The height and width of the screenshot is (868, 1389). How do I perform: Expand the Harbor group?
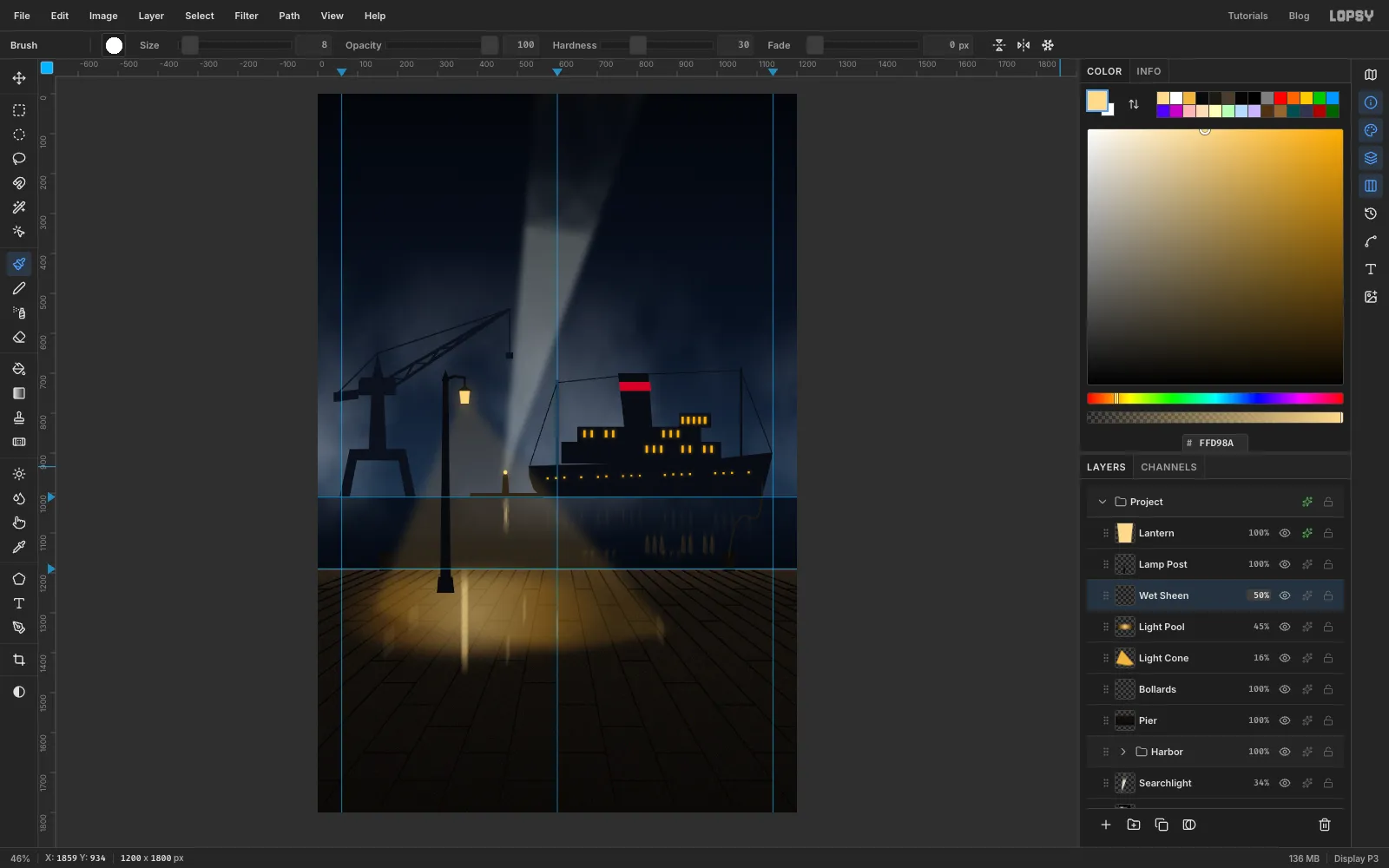[1123, 752]
